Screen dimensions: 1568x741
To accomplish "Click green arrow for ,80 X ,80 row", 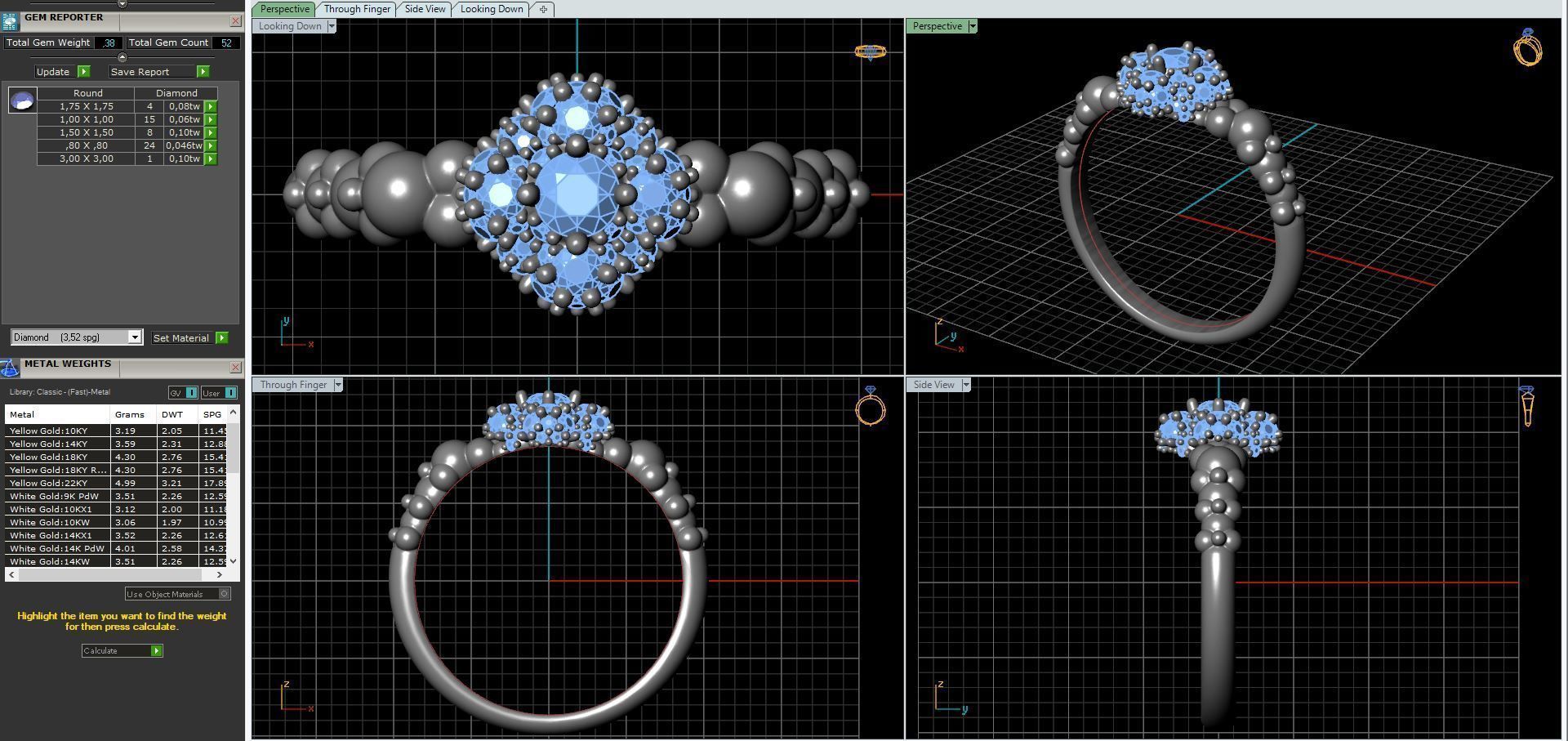I will 211,145.
